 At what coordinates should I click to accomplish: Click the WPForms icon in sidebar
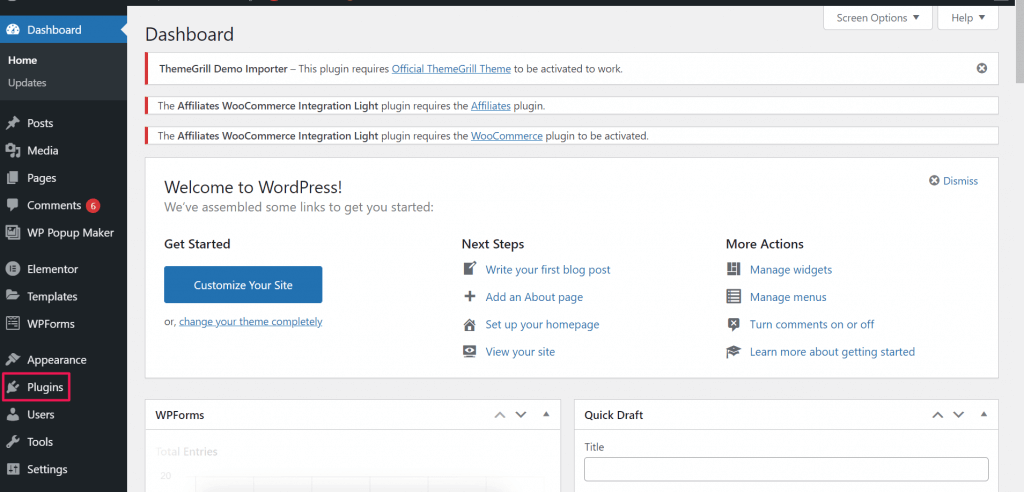tap(12, 323)
